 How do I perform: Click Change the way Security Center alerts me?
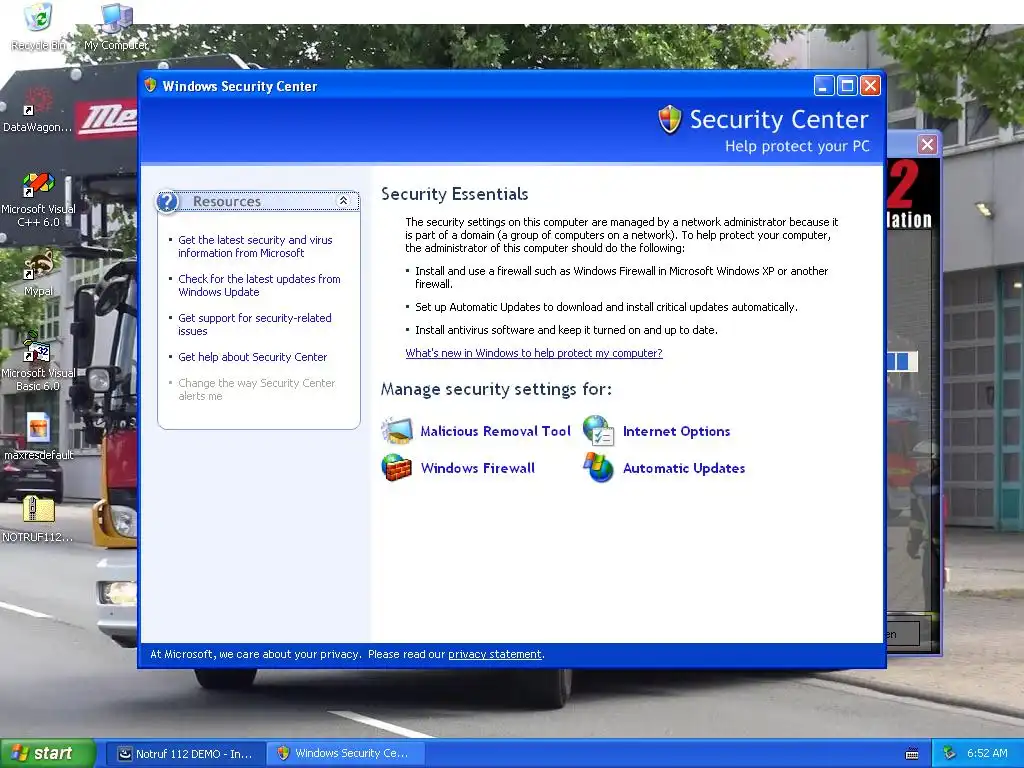(x=257, y=390)
